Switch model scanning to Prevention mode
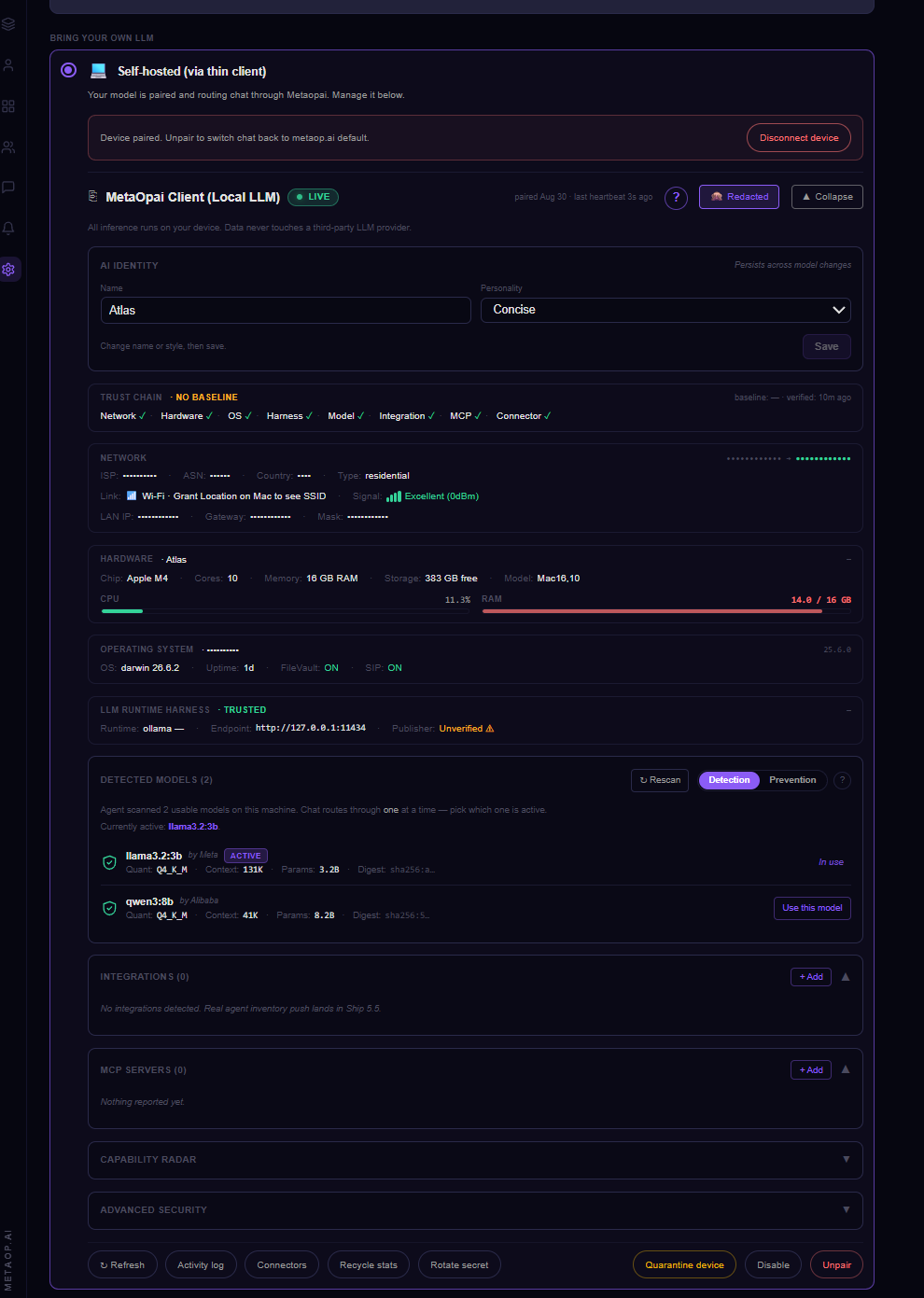 [x=792, y=780]
